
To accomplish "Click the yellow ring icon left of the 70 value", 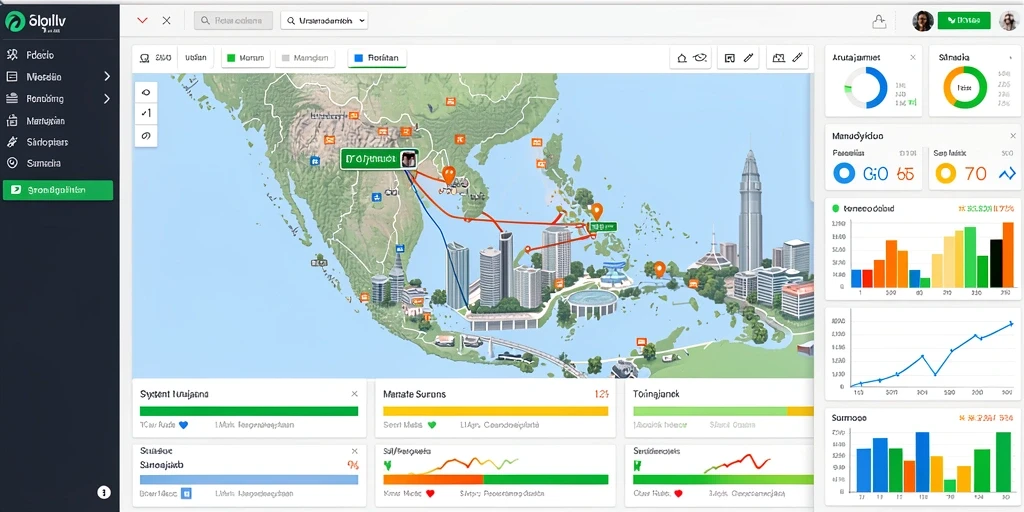I will [946, 173].
